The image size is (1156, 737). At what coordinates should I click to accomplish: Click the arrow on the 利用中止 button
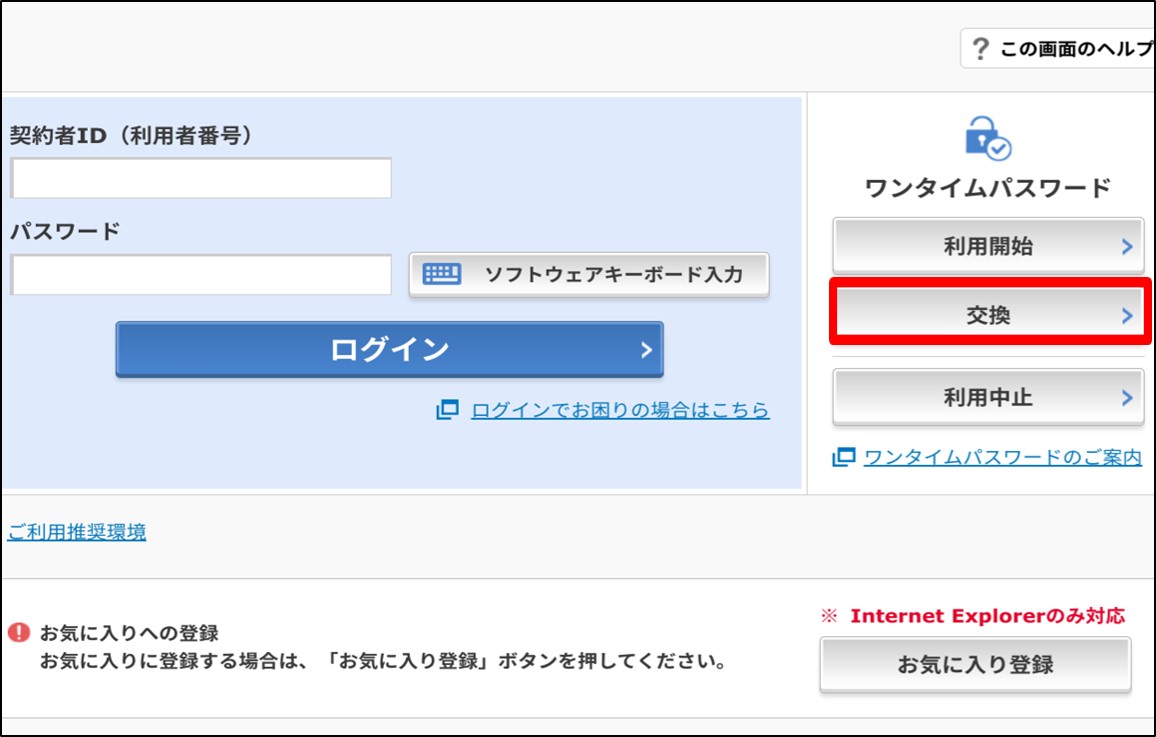(1127, 397)
